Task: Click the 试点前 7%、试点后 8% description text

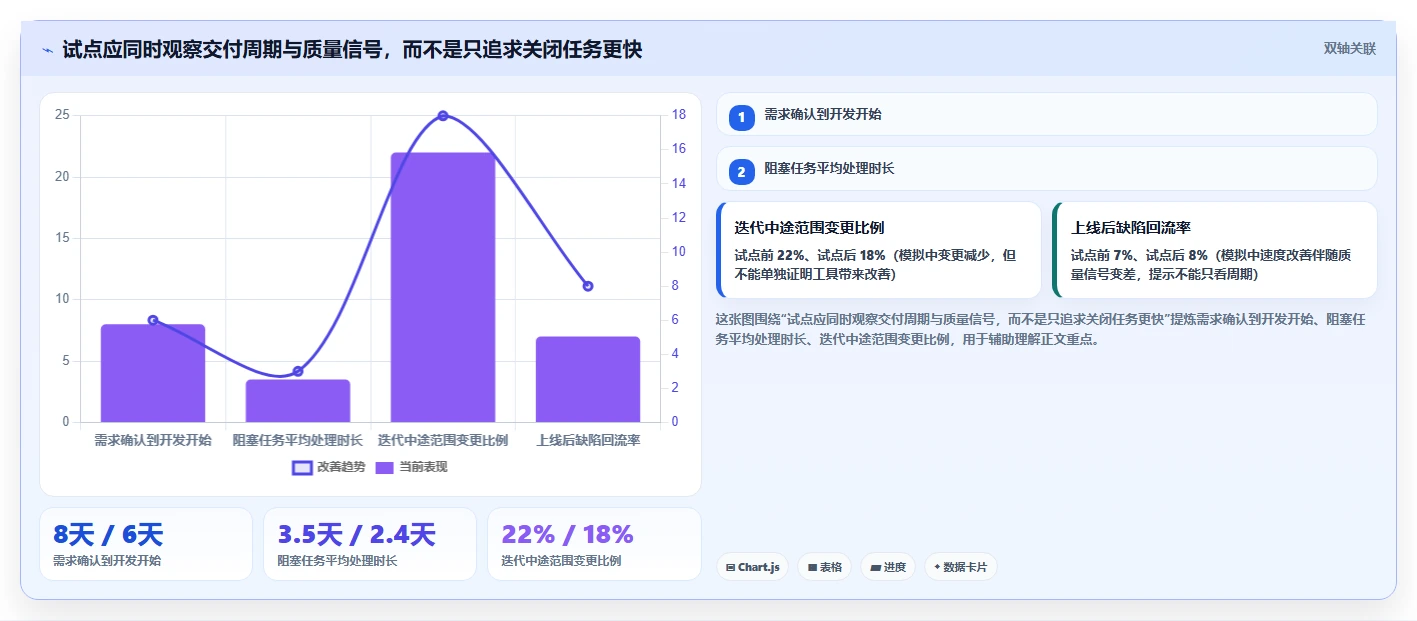Action: coord(1211,264)
